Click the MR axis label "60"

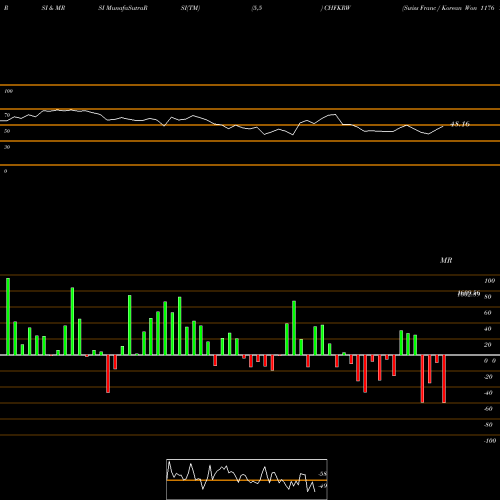487,313
